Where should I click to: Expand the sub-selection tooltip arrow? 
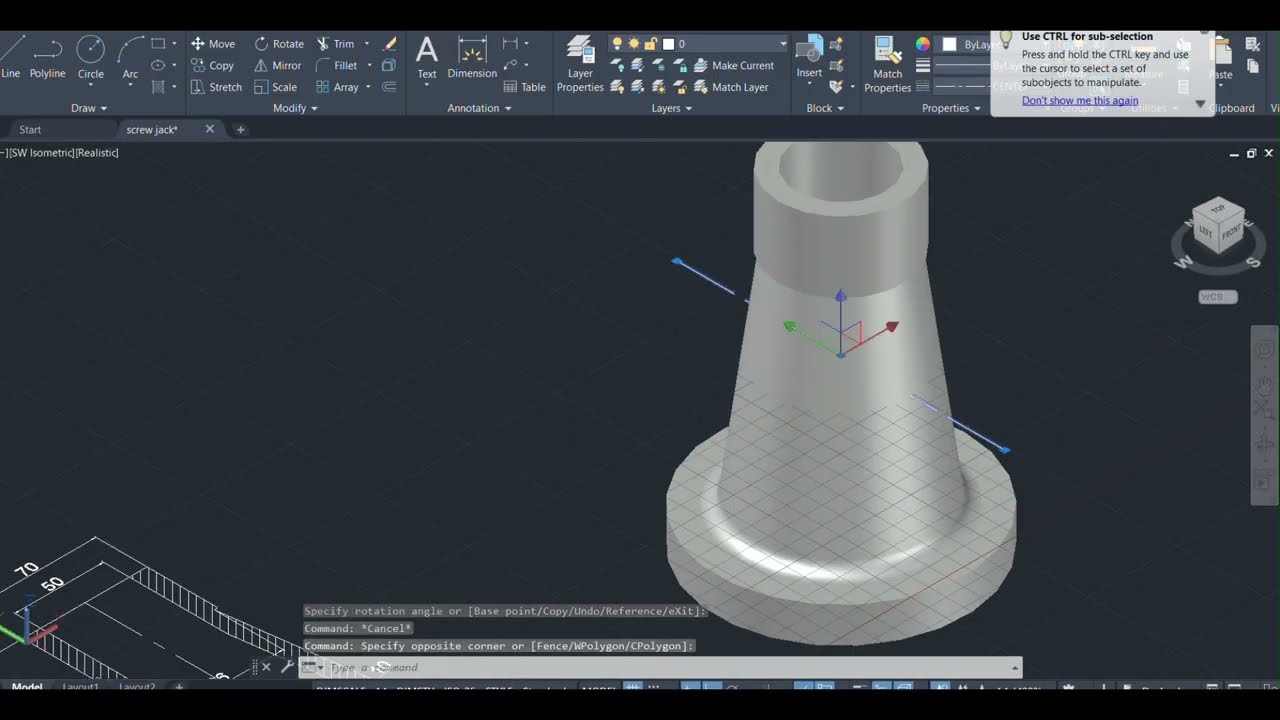pyautogui.click(x=1200, y=103)
